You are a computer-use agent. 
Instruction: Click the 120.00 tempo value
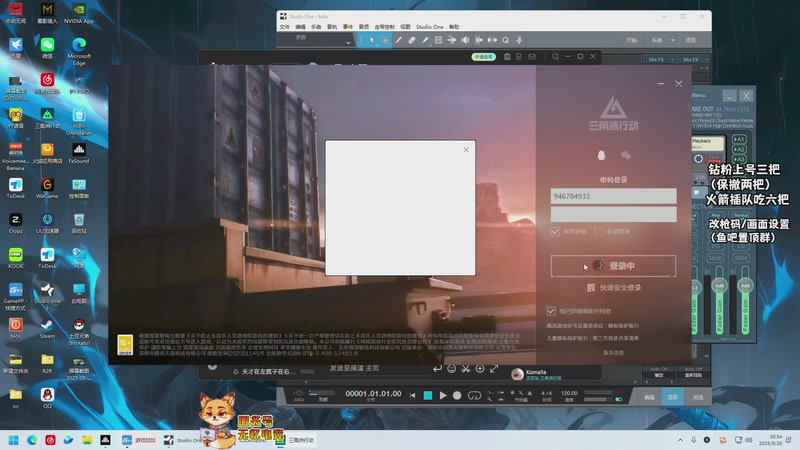(x=569, y=393)
